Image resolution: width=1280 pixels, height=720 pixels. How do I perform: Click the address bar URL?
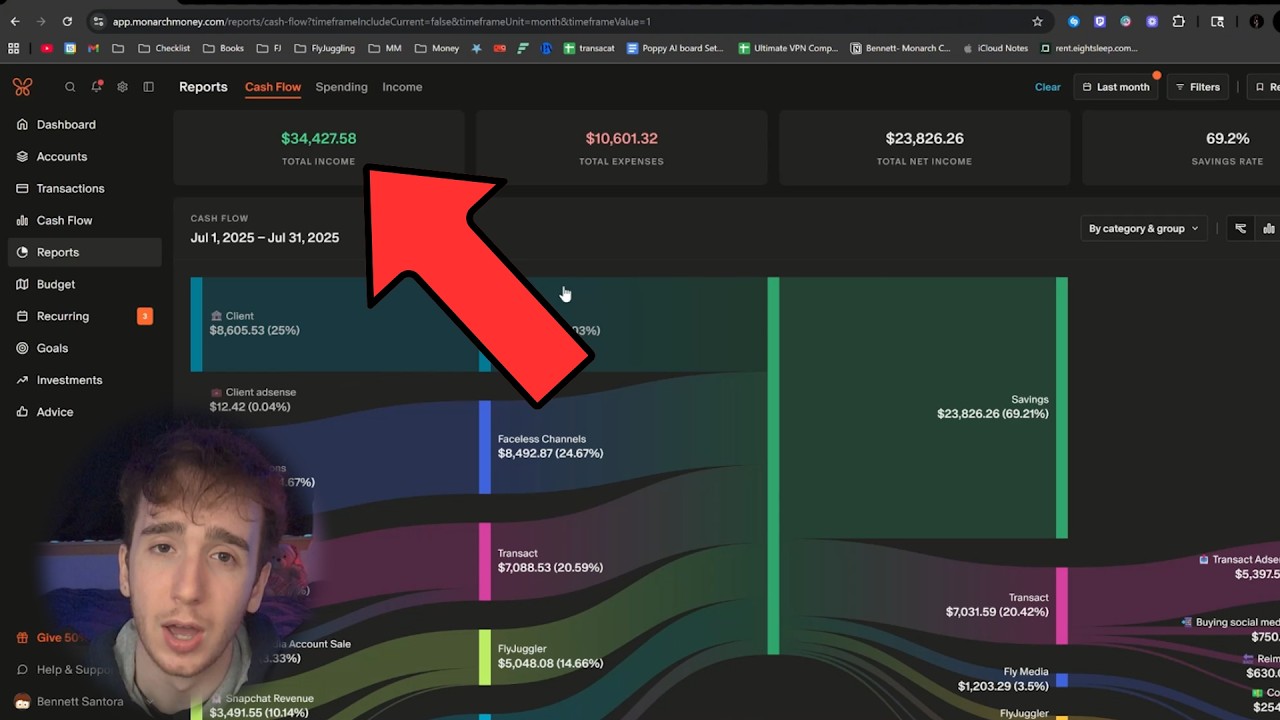[x=381, y=21]
